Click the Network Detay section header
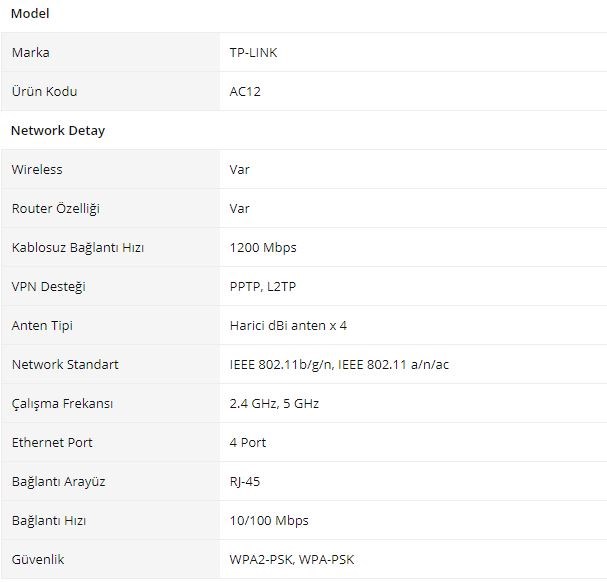The height and width of the screenshot is (582, 607). 58,130
